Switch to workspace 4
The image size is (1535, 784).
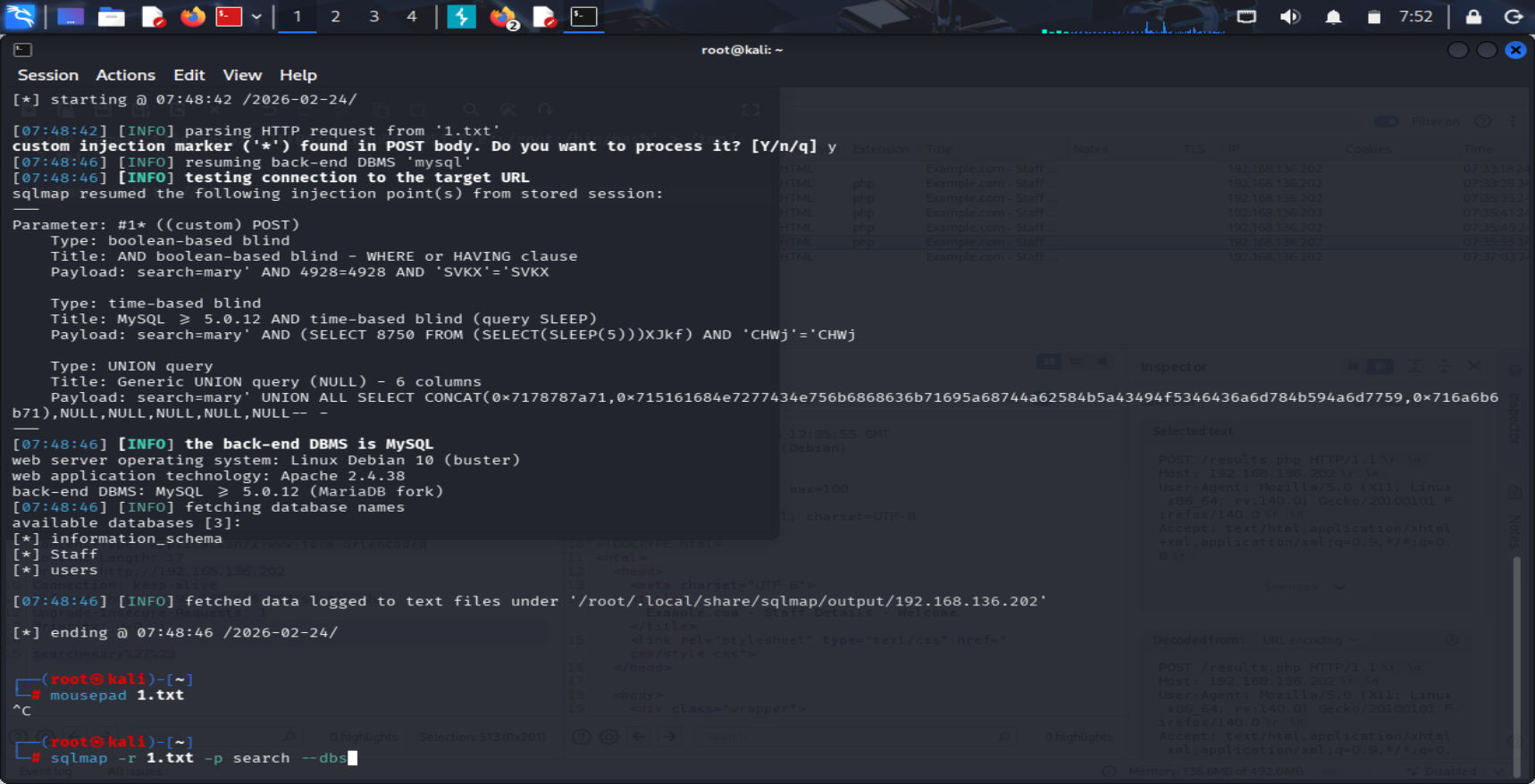pos(411,16)
